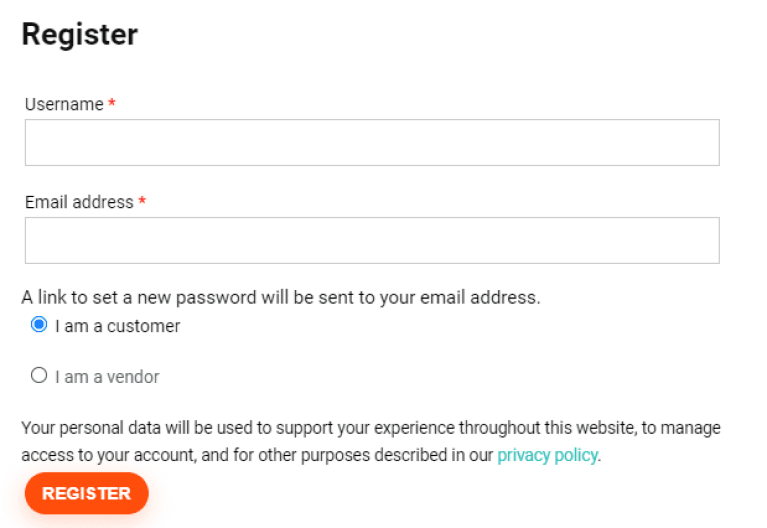Click the 'I am a customer' label text

pos(117,326)
